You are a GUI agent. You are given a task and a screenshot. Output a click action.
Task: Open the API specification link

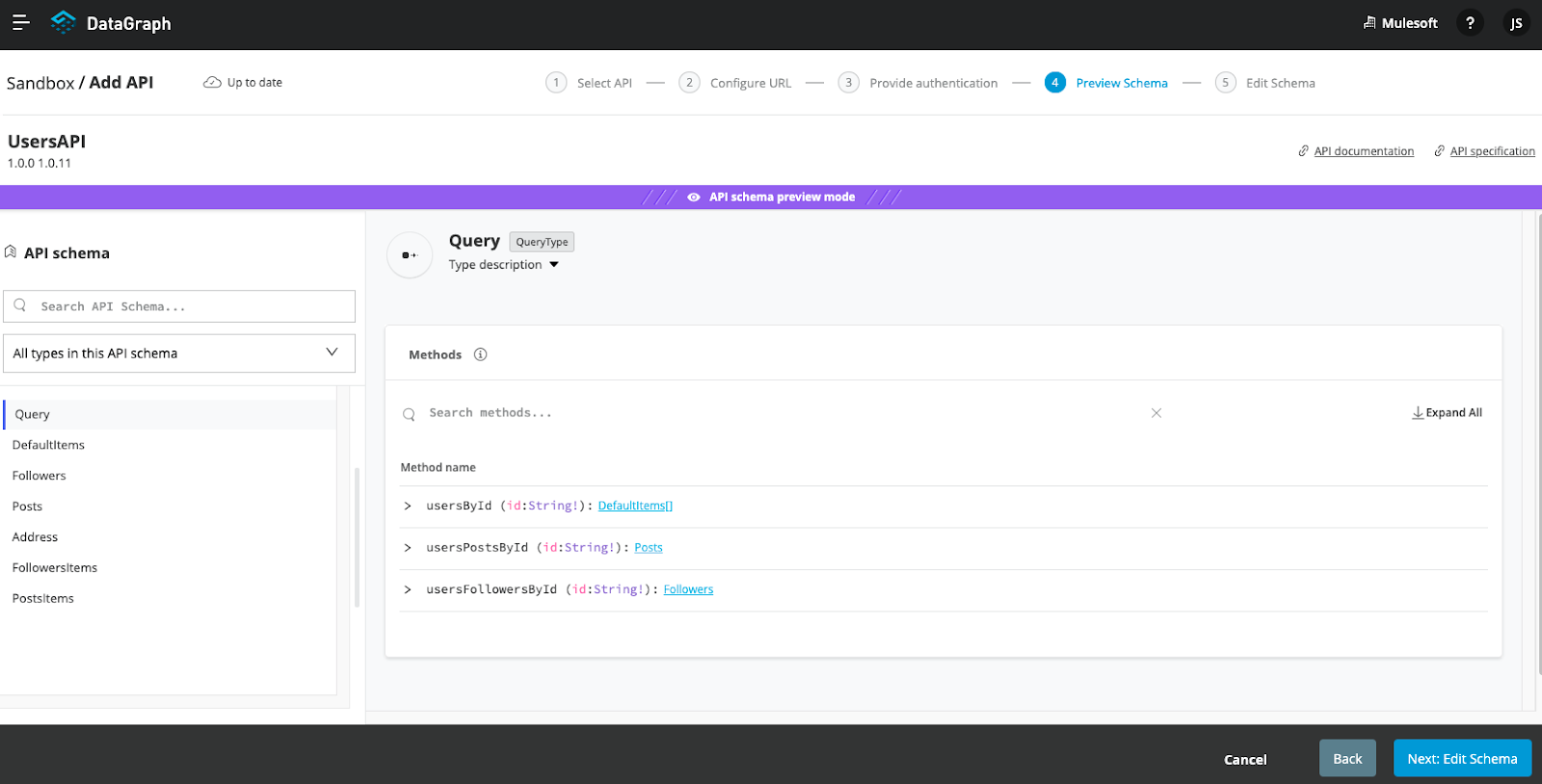1492,151
